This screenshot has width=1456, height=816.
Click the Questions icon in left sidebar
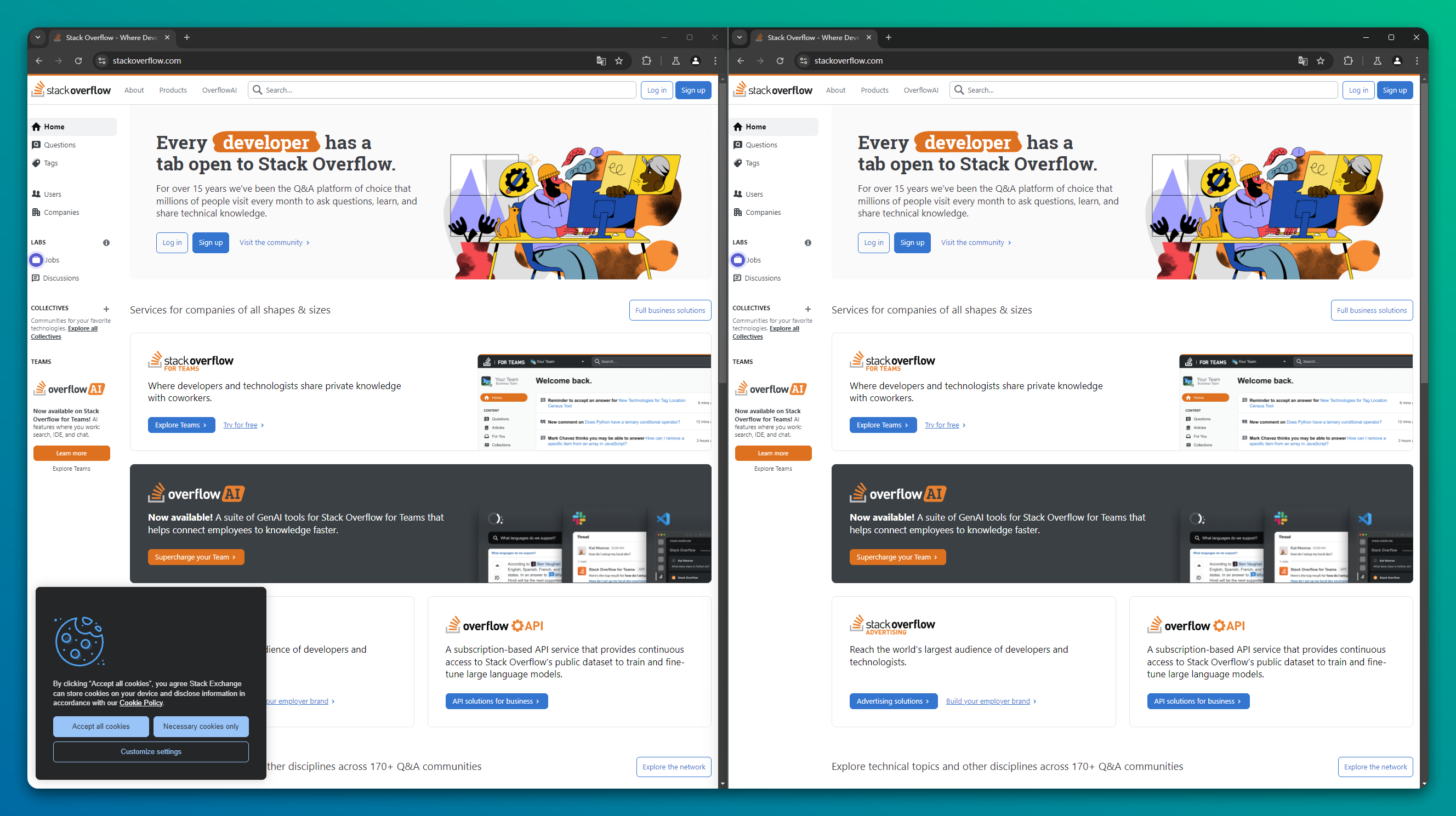pos(36,145)
